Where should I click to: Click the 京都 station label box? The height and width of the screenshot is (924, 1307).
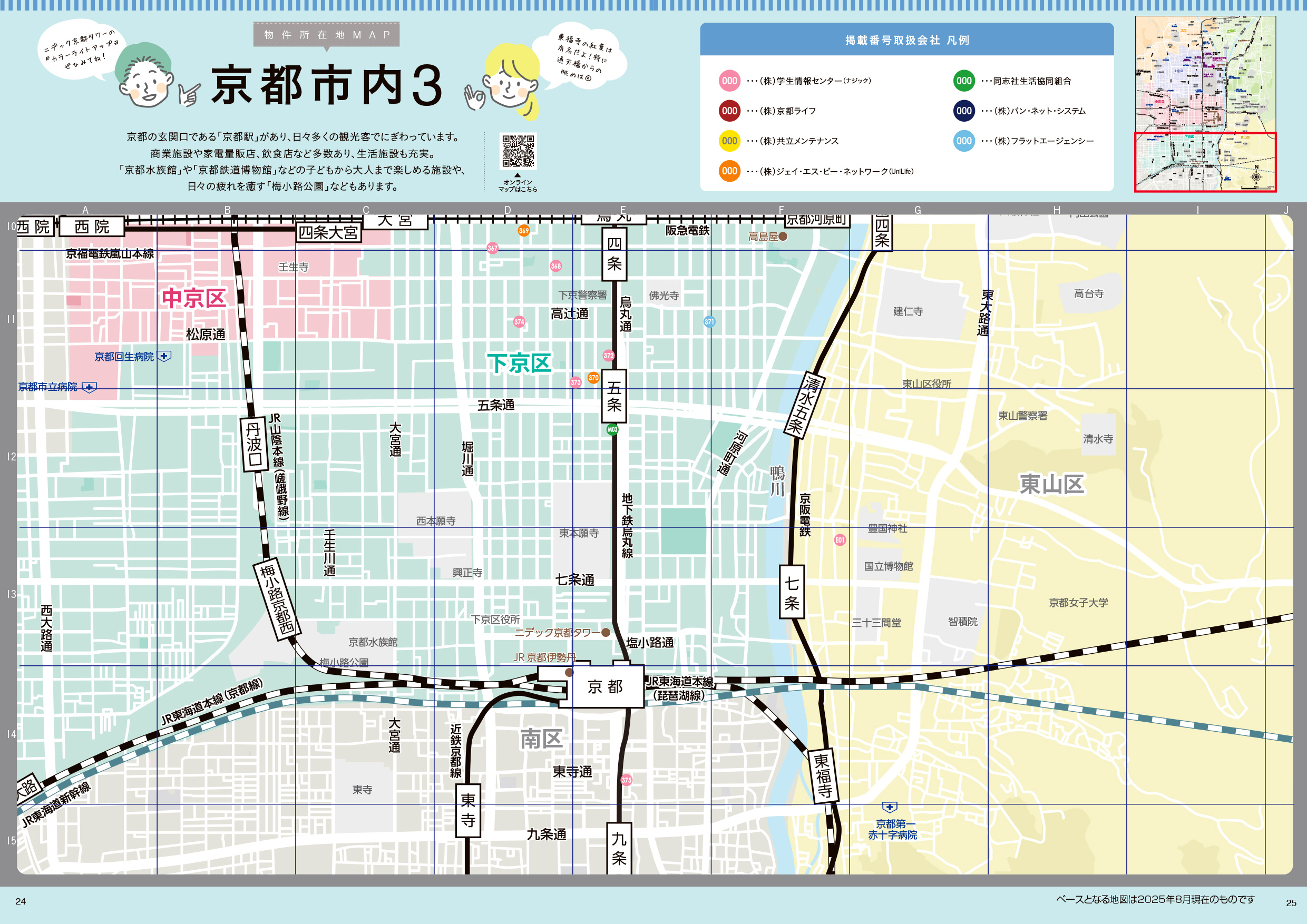[607, 686]
